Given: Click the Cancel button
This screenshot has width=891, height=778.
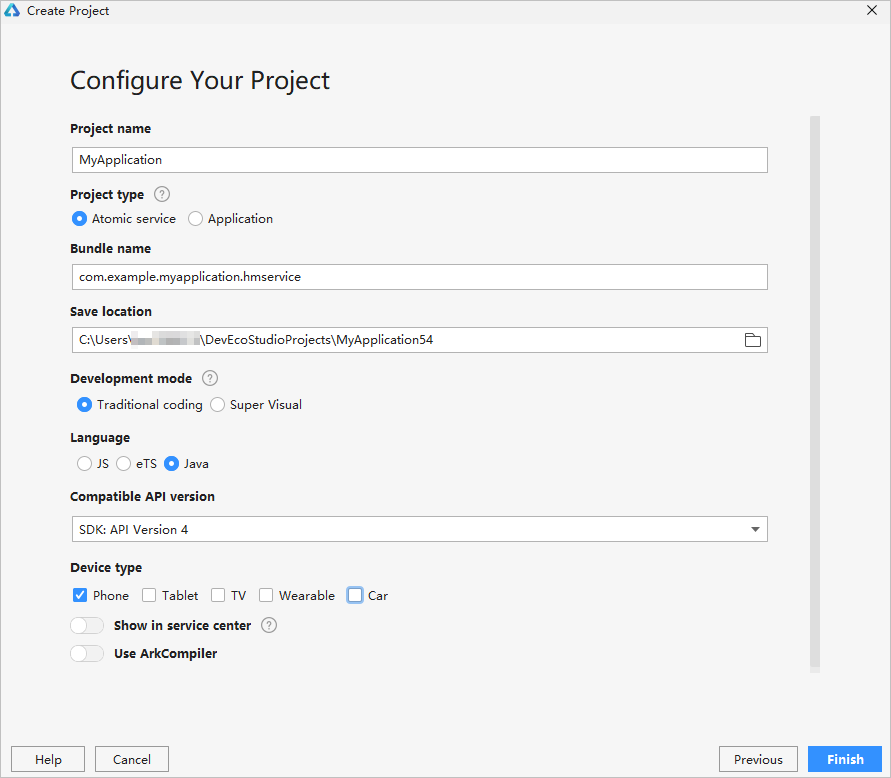Looking at the screenshot, I should tap(132, 760).
